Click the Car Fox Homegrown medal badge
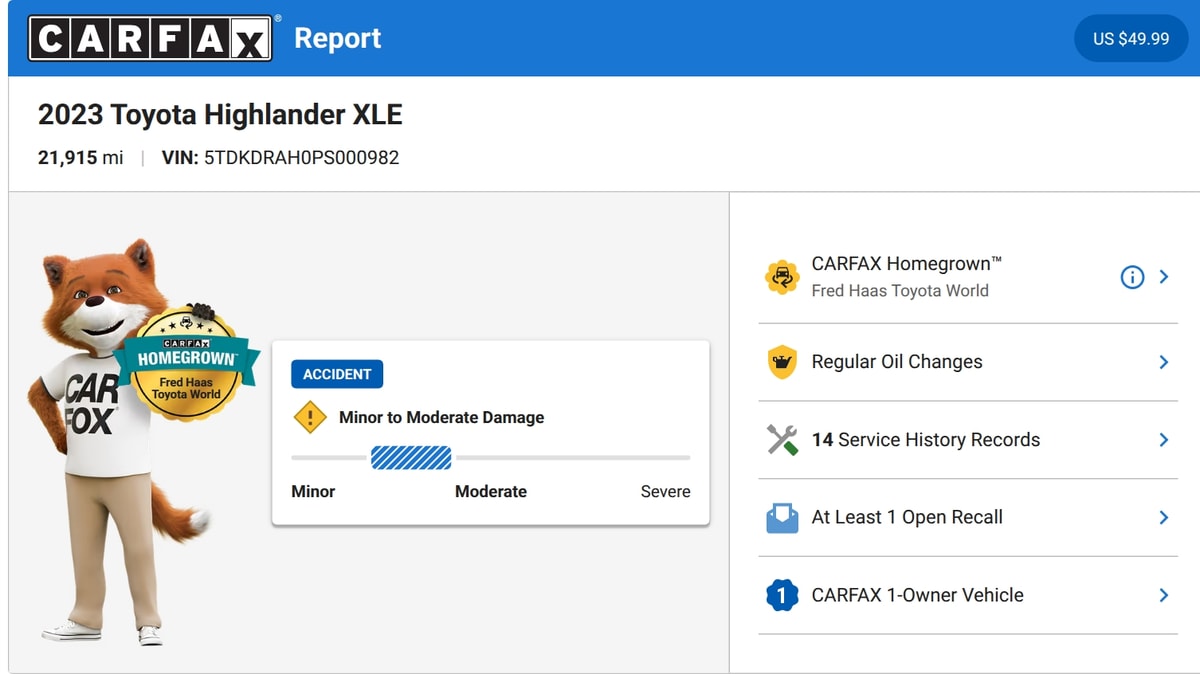 point(187,361)
